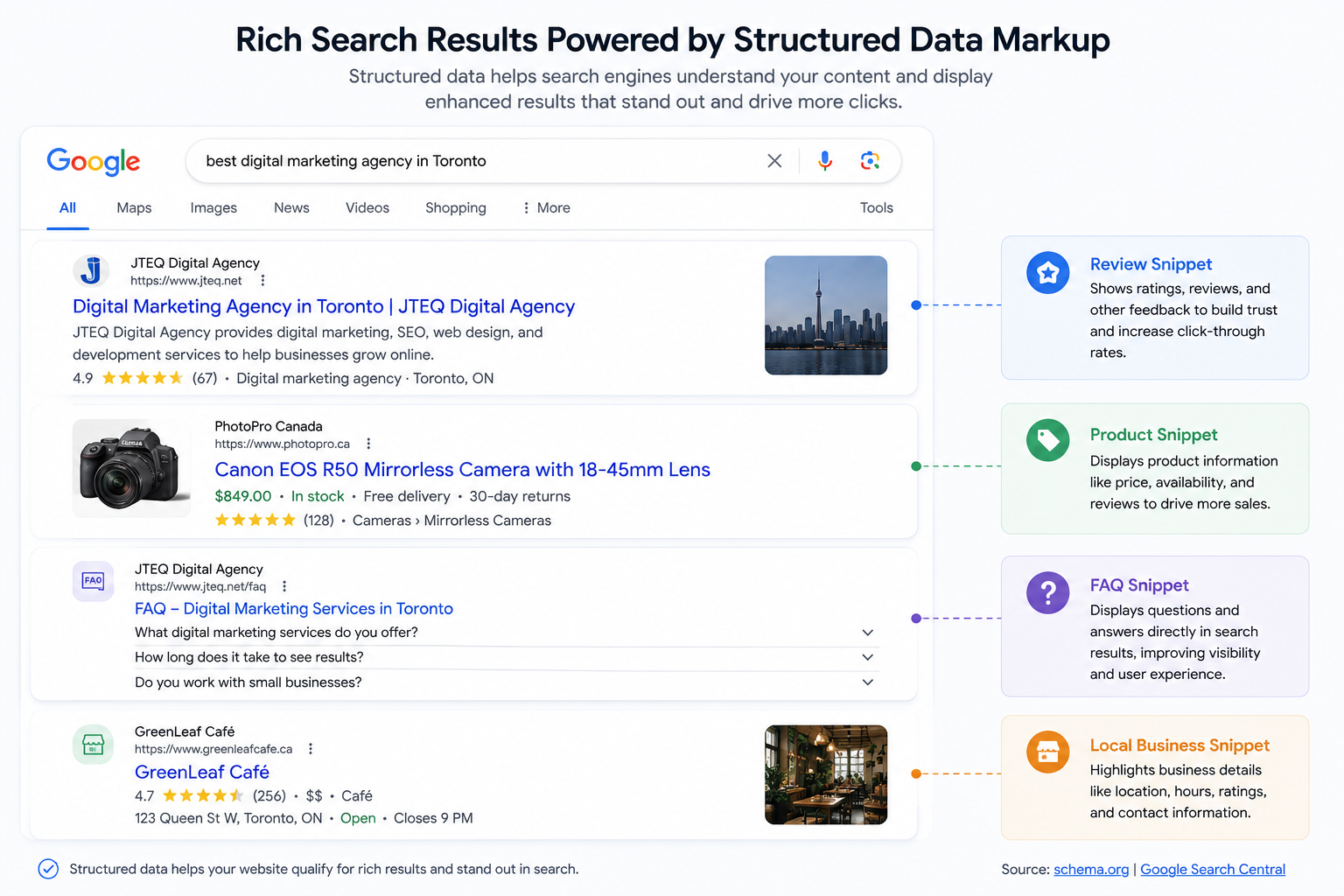Open options menu next to jteq.net/faq URL
1344x896 pixels.
tap(284, 586)
